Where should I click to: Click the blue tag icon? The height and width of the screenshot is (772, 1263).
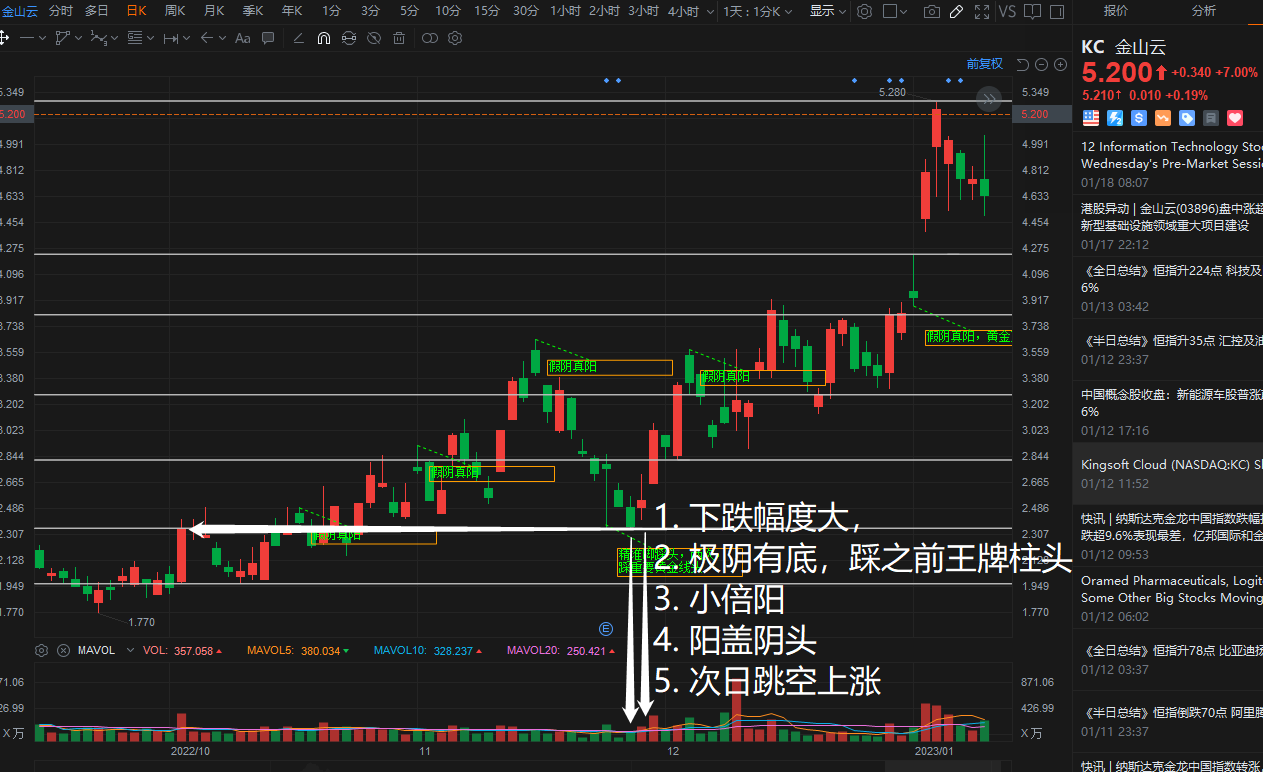[1187, 118]
